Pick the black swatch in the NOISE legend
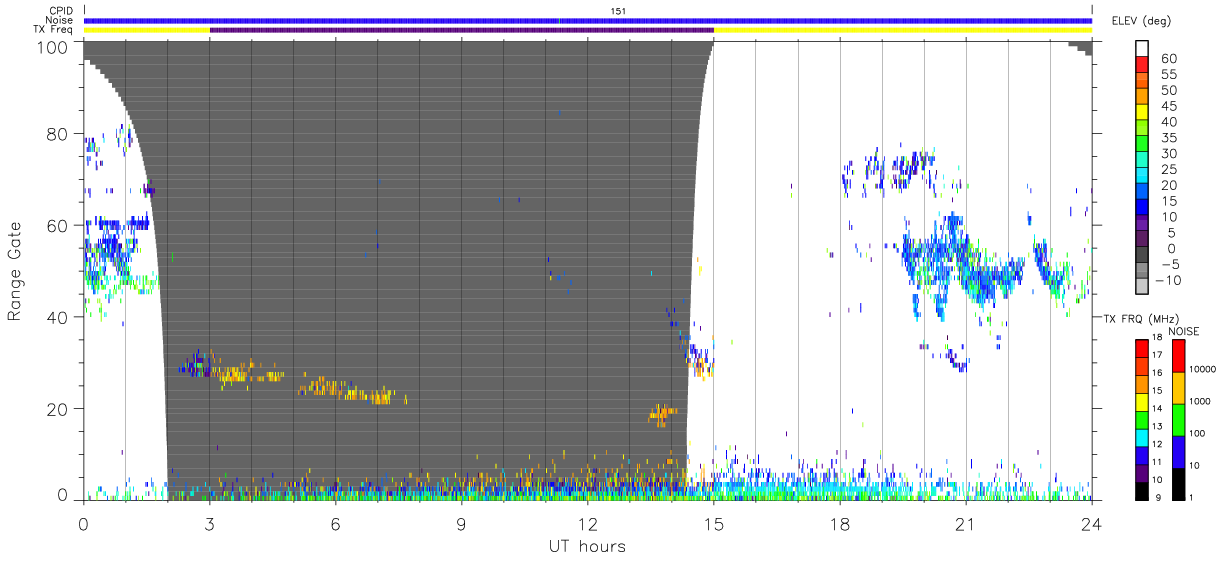Viewport: 1228px width, 567px height. click(1178, 484)
